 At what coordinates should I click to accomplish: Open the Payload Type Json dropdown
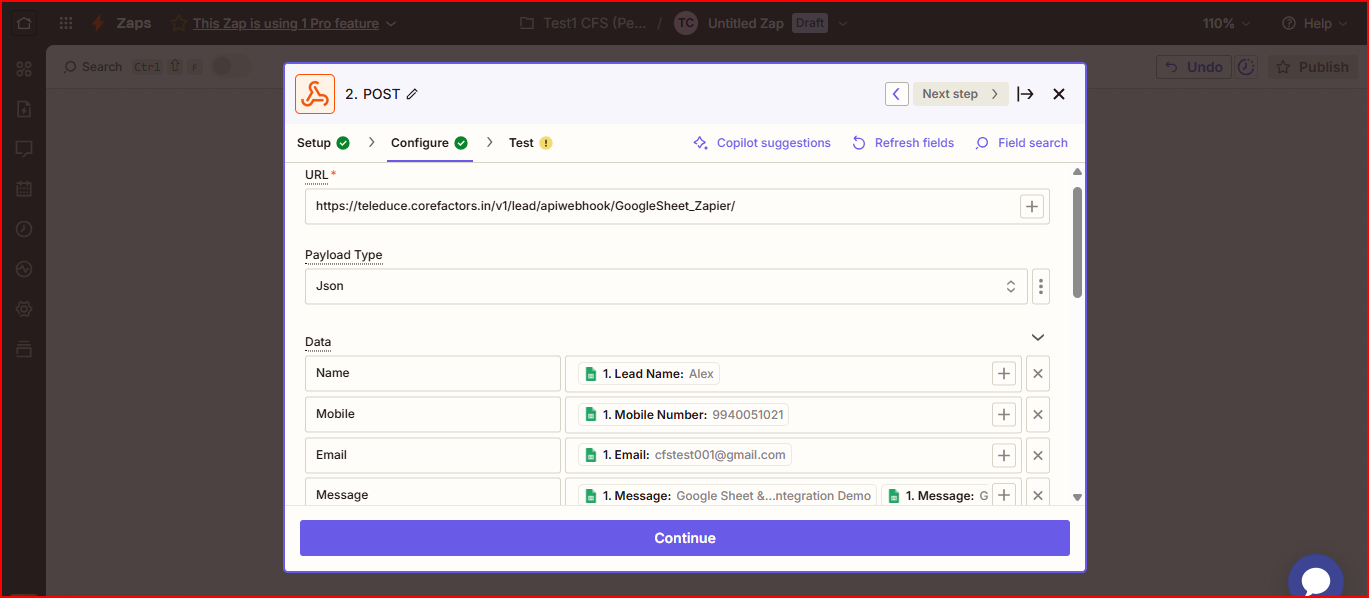click(666, 287)
